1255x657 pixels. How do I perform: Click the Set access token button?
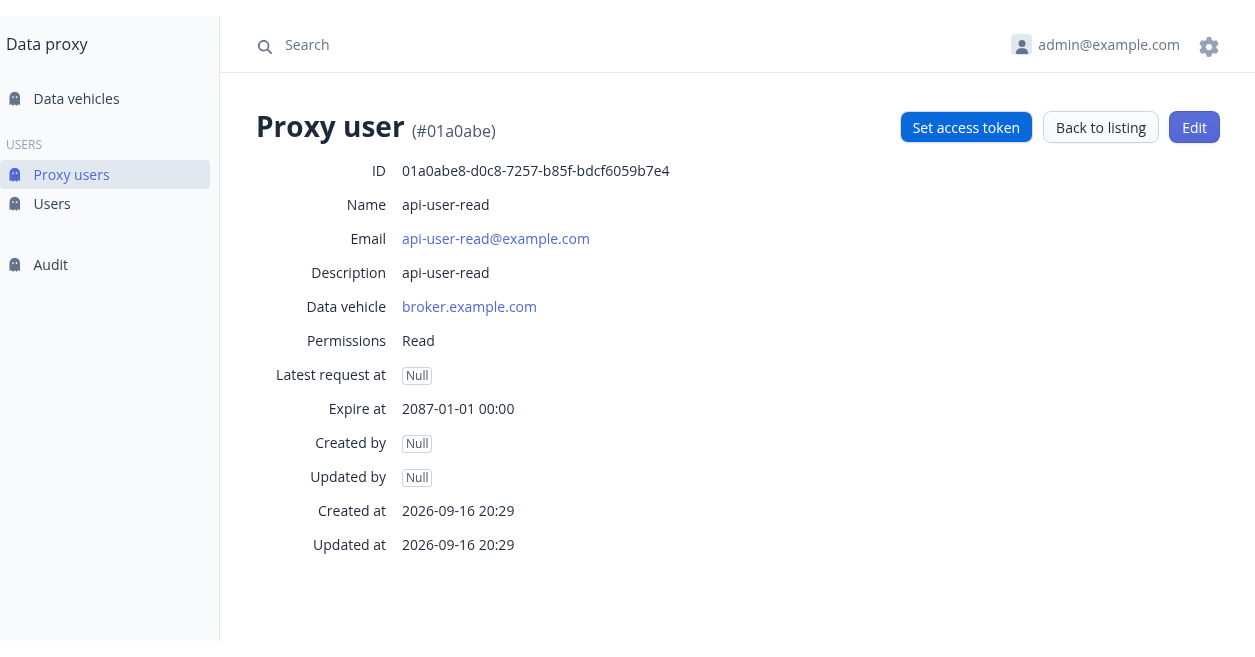pyautogui.click(x=966, y=127)
